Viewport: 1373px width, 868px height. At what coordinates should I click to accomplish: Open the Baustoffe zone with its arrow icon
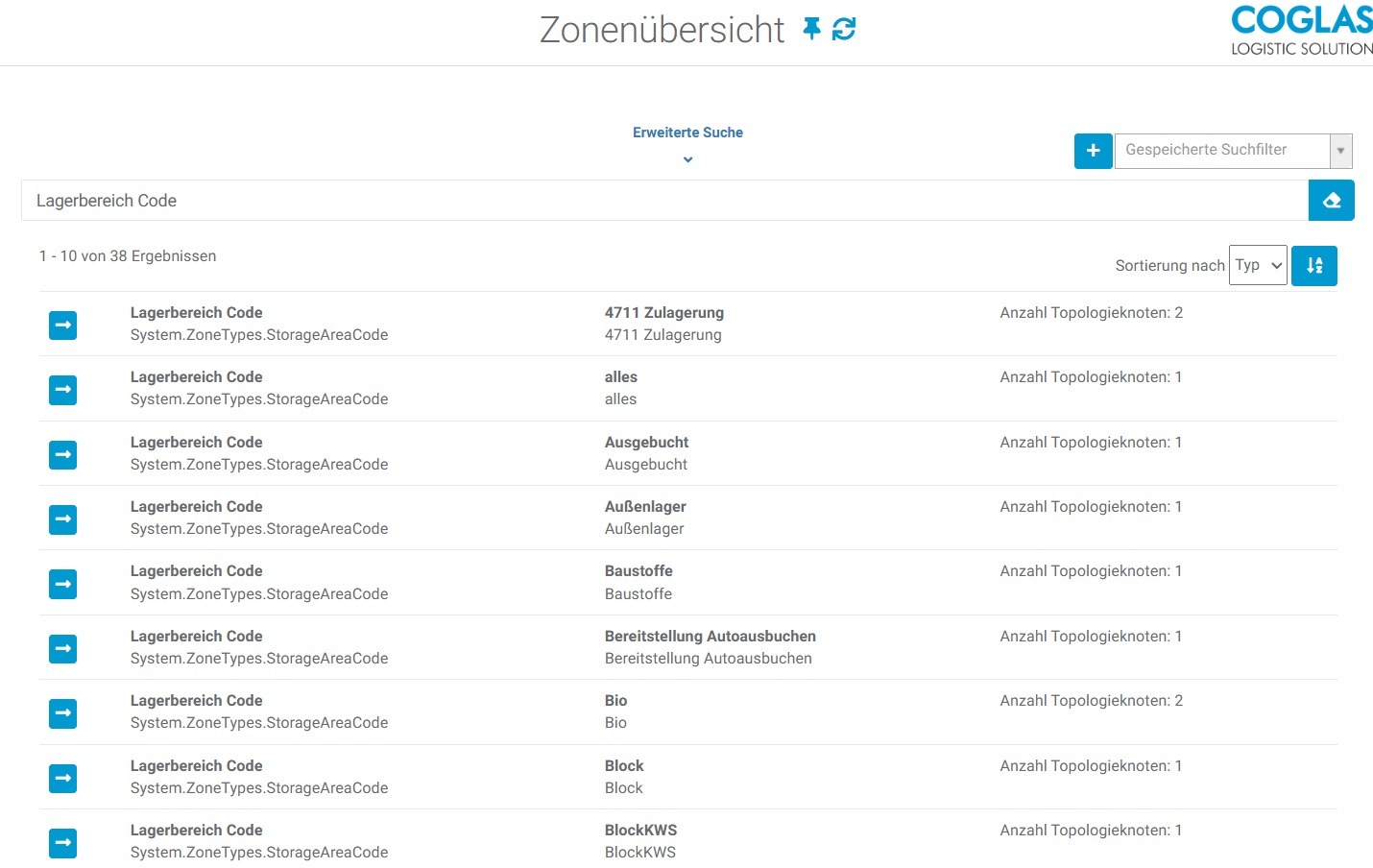pyautogui.click(x=63, y=584)
